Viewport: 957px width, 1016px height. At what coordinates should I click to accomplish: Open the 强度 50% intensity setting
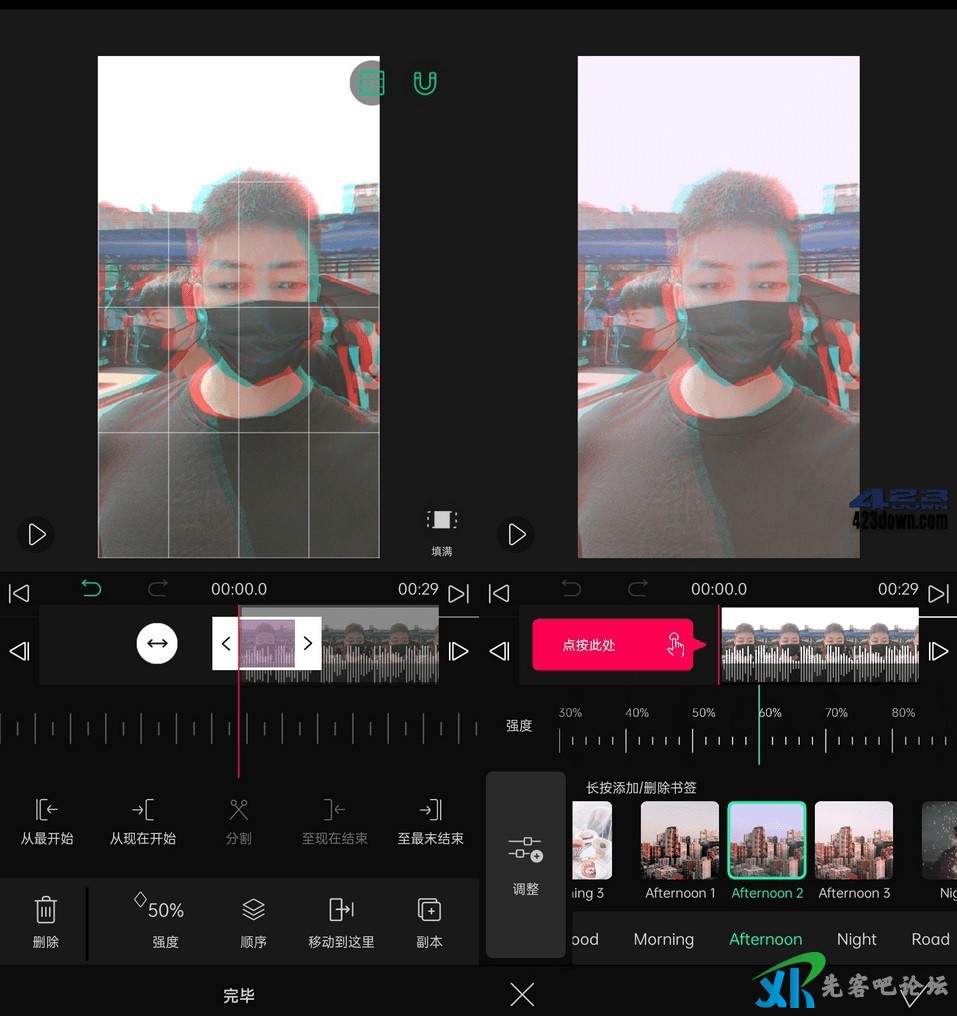point(165,910)
